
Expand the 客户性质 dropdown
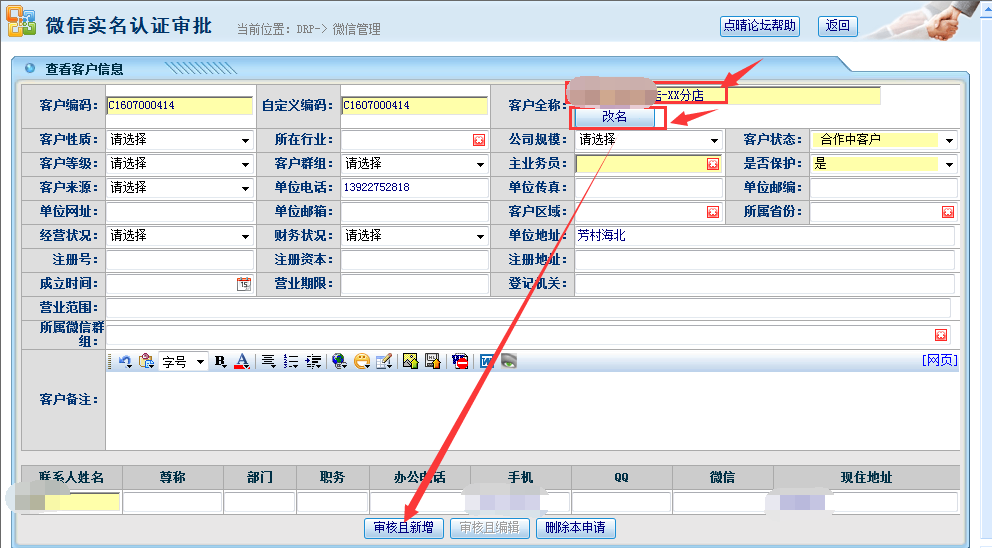(245, 140)
